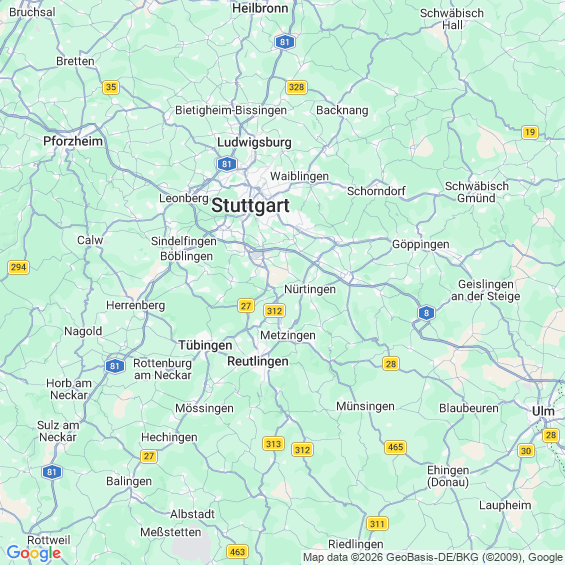Select the 294 road shield near Calw
Screen dimensions: 565x565
[18, 267]
